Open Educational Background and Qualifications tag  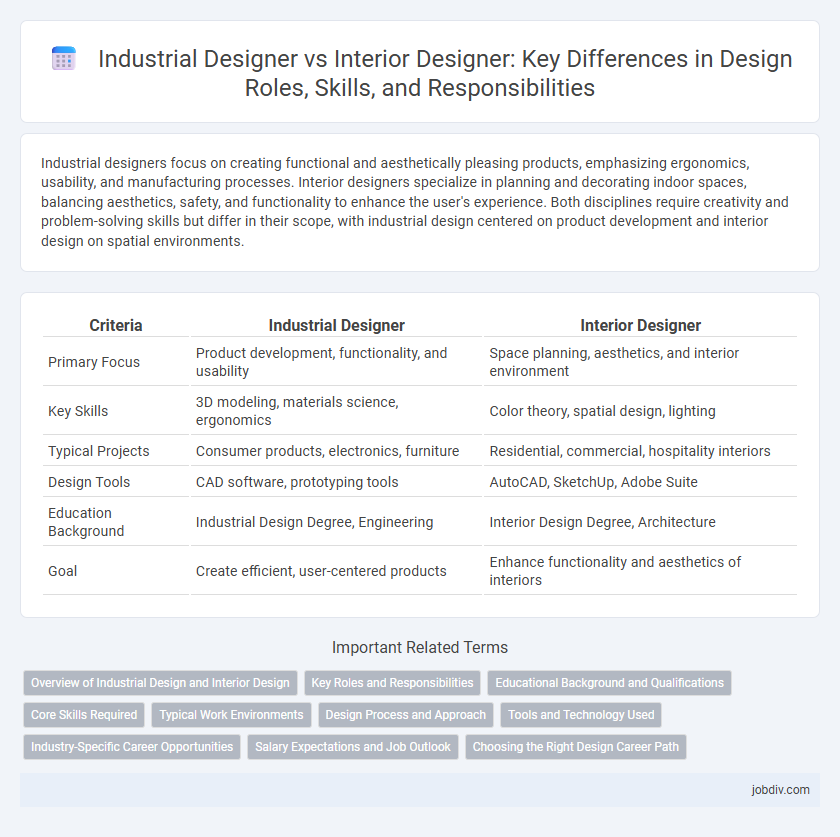609,683
